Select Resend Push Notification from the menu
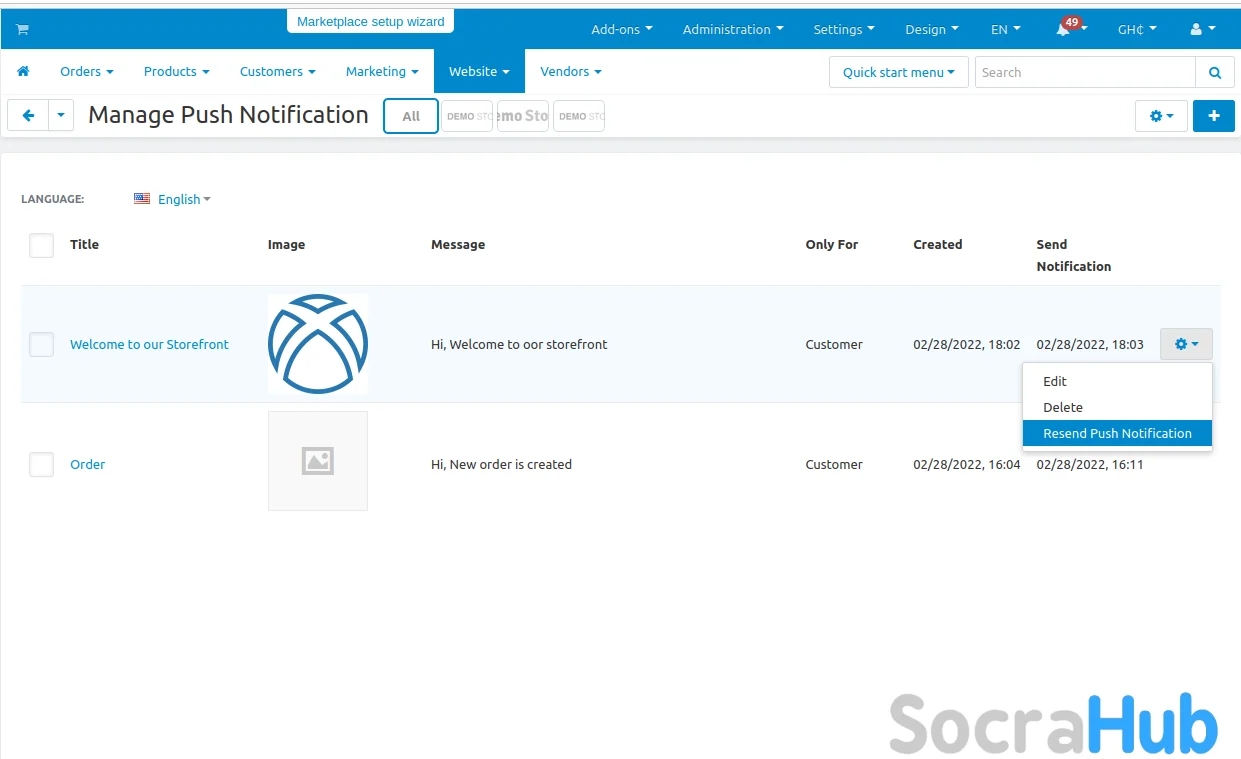This screenshot has width=1241, height=759. [1116, 433]
